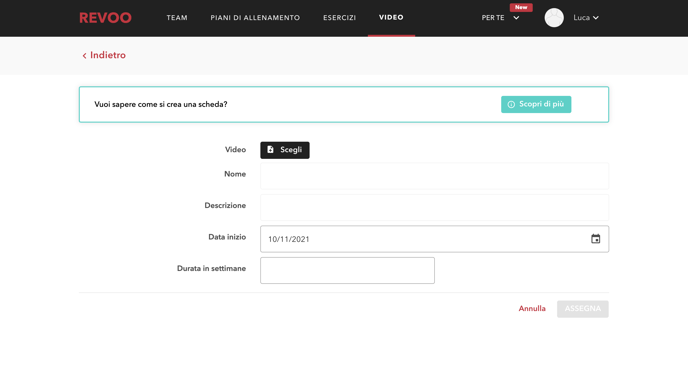Focus the Durata in settimane field
The image size is (688, 374).
[347, 270]
